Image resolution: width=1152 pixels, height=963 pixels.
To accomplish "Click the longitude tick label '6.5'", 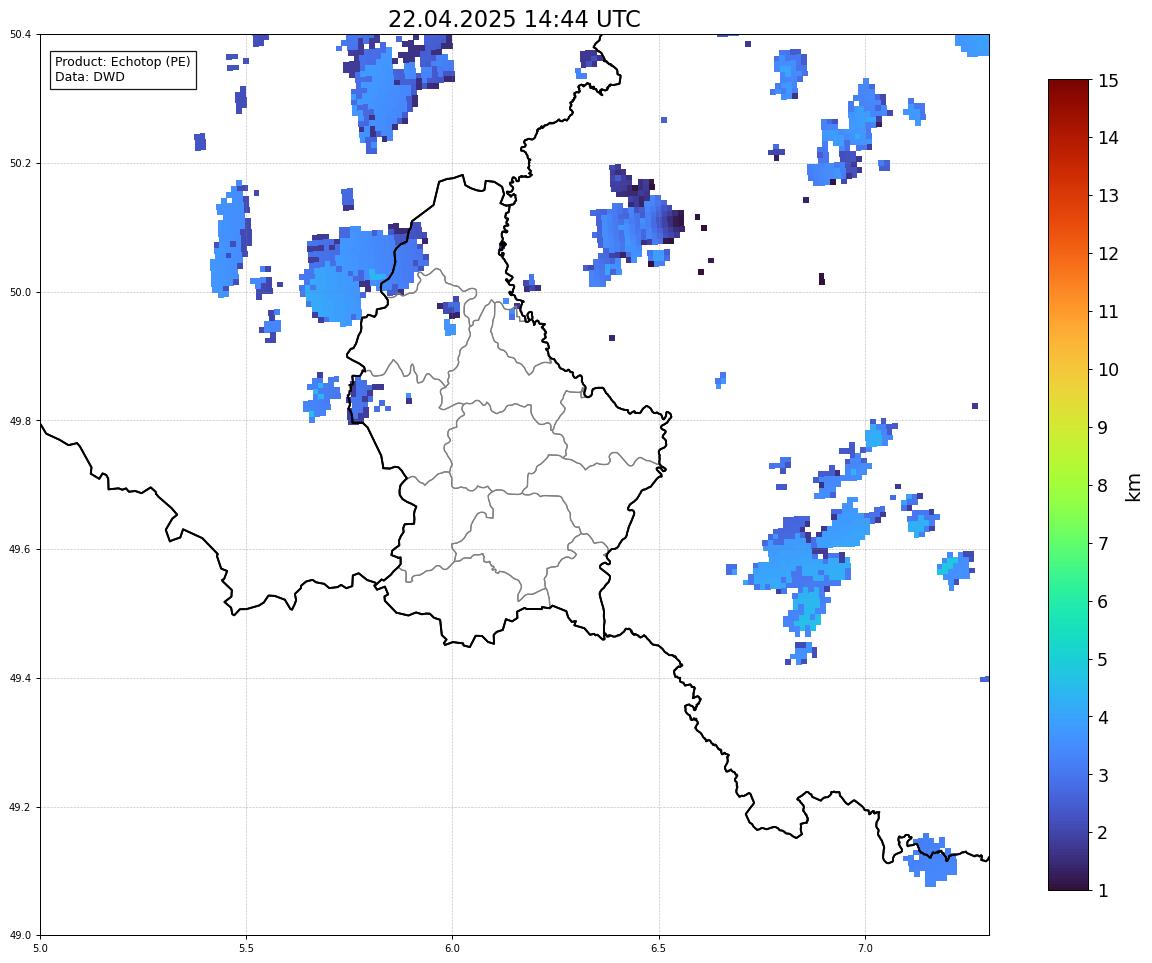I will pos(659,948).
